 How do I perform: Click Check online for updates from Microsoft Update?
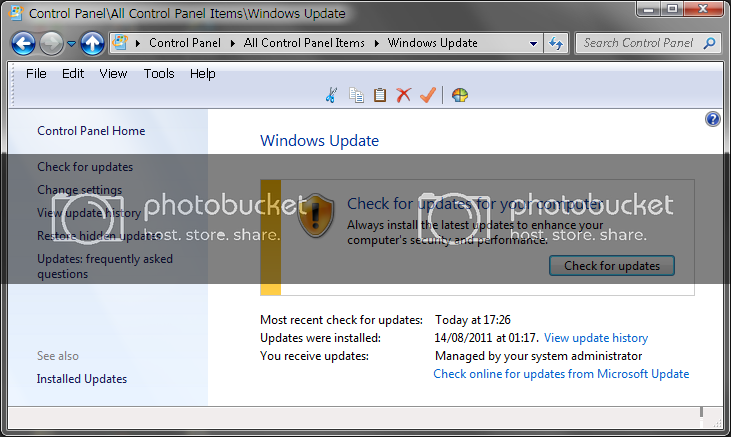coord(561,374)
